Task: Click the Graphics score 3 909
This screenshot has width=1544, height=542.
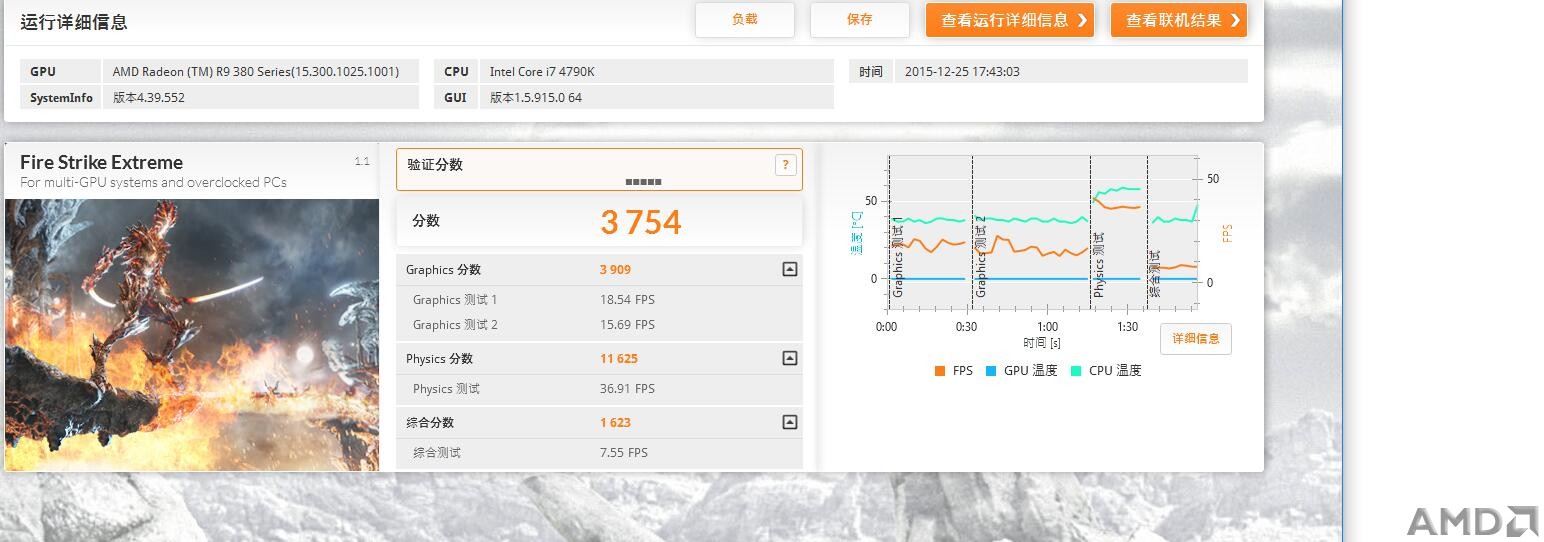Action: pos(615,270)
